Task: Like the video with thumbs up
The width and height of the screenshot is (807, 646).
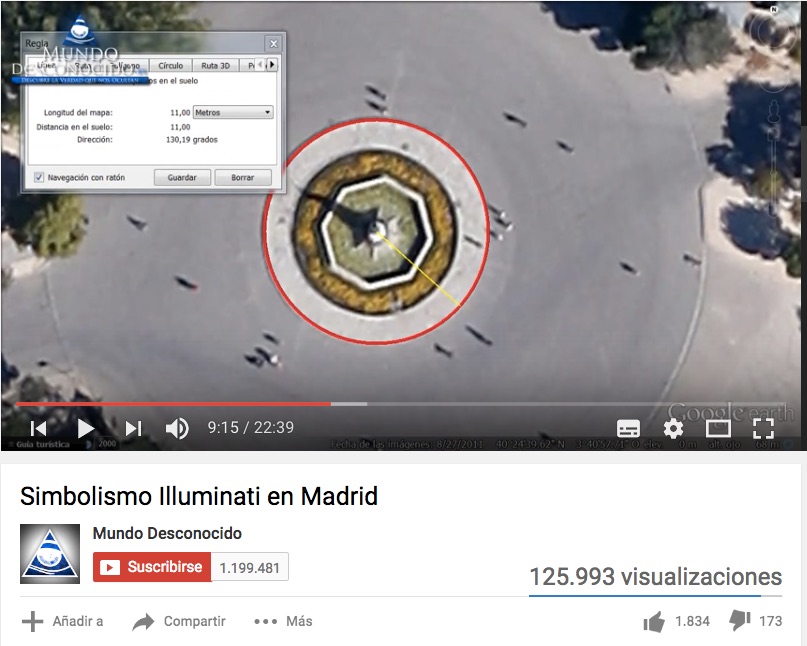Action: (x=654, y=622)
